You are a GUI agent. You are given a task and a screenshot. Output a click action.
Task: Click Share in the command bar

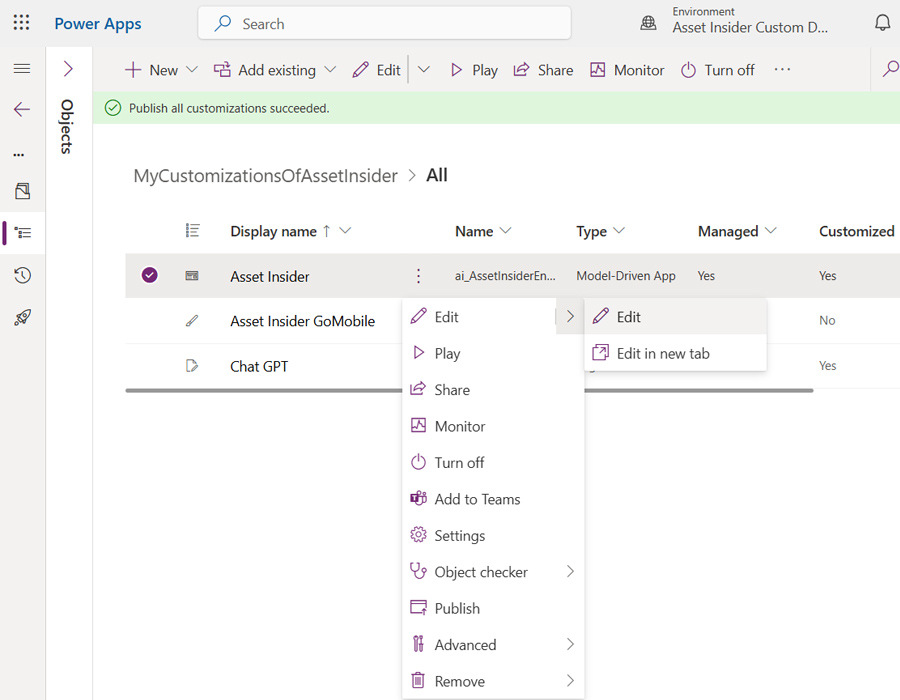coord(543,70)
